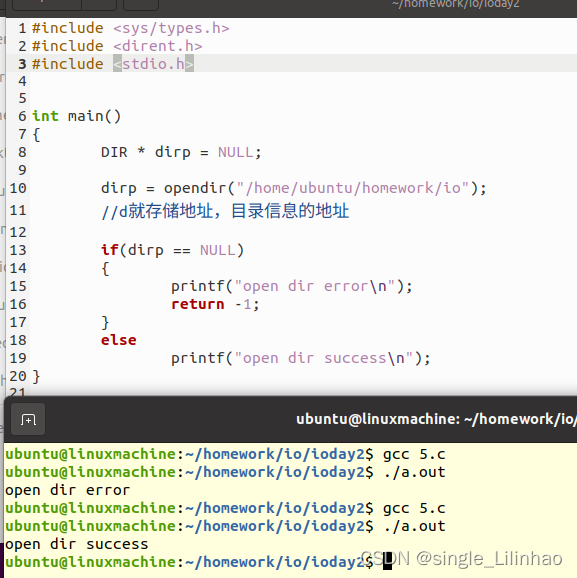
Task: Click terminal output open dir success
Action: point(77,544)
